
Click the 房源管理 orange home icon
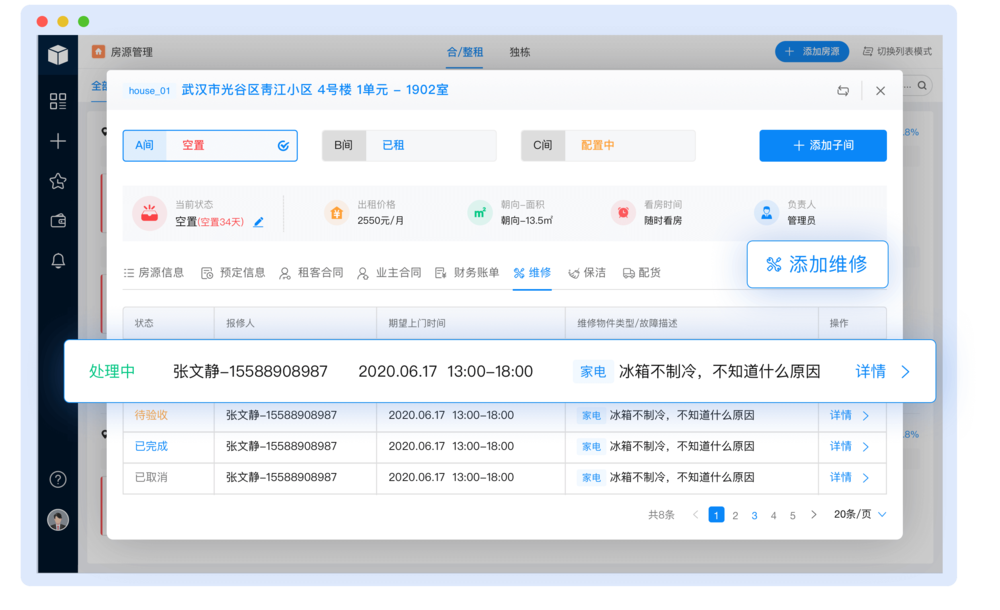98,52
